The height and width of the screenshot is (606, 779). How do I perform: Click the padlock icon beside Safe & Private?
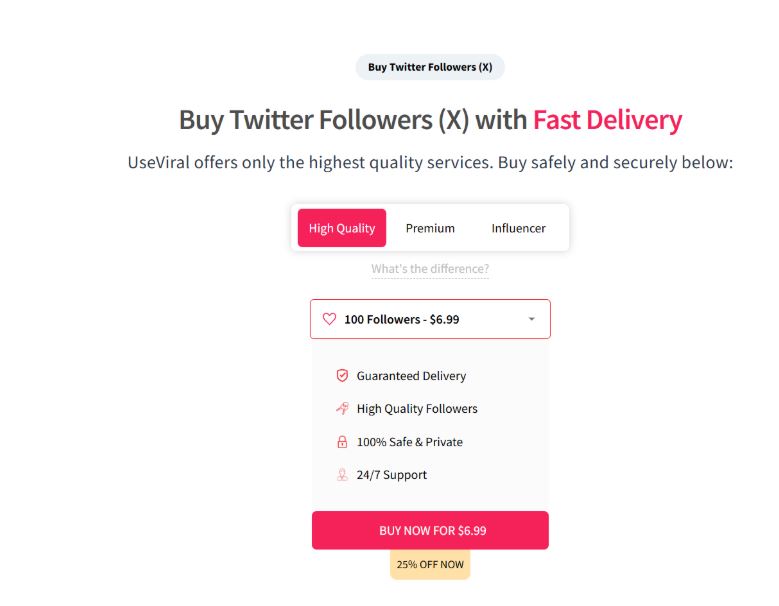pos(342,442)
